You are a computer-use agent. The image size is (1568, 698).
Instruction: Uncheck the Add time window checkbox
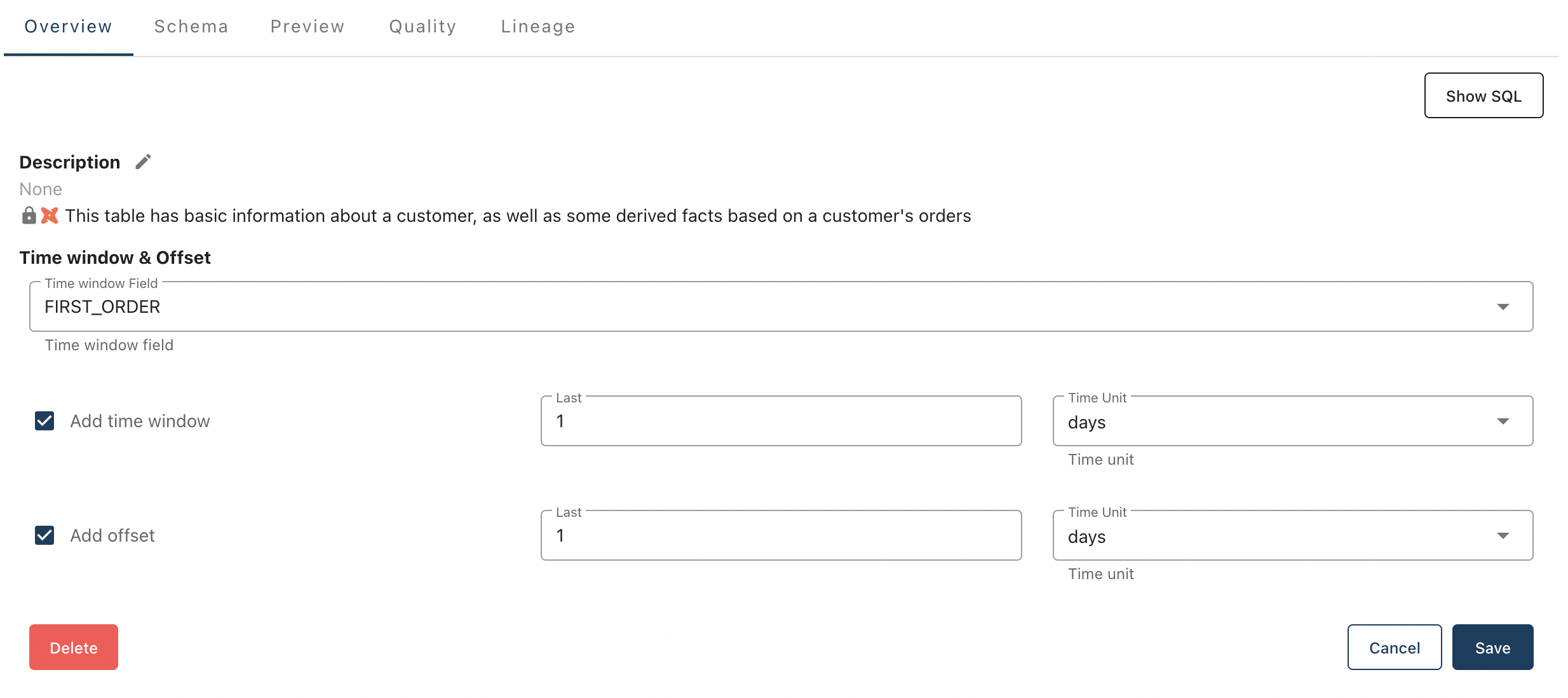click(x=44, y=421)
